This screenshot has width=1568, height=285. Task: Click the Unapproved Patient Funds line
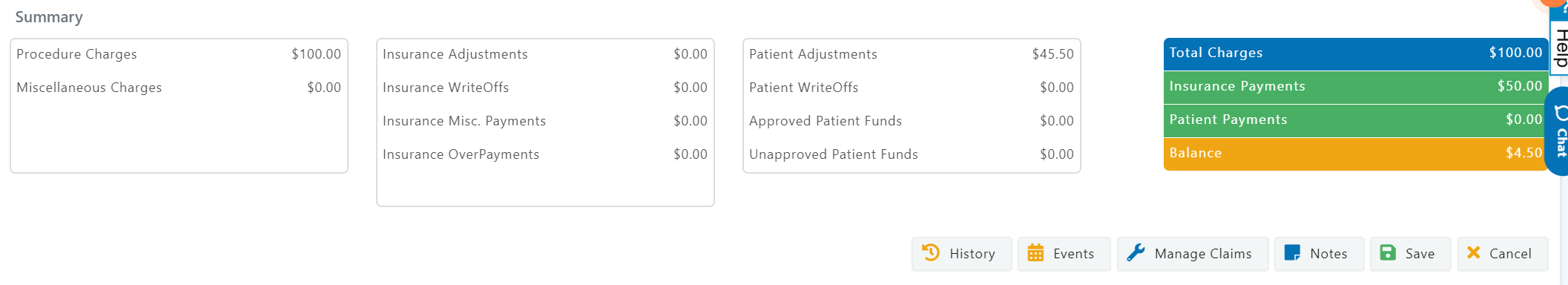point(912,154)
